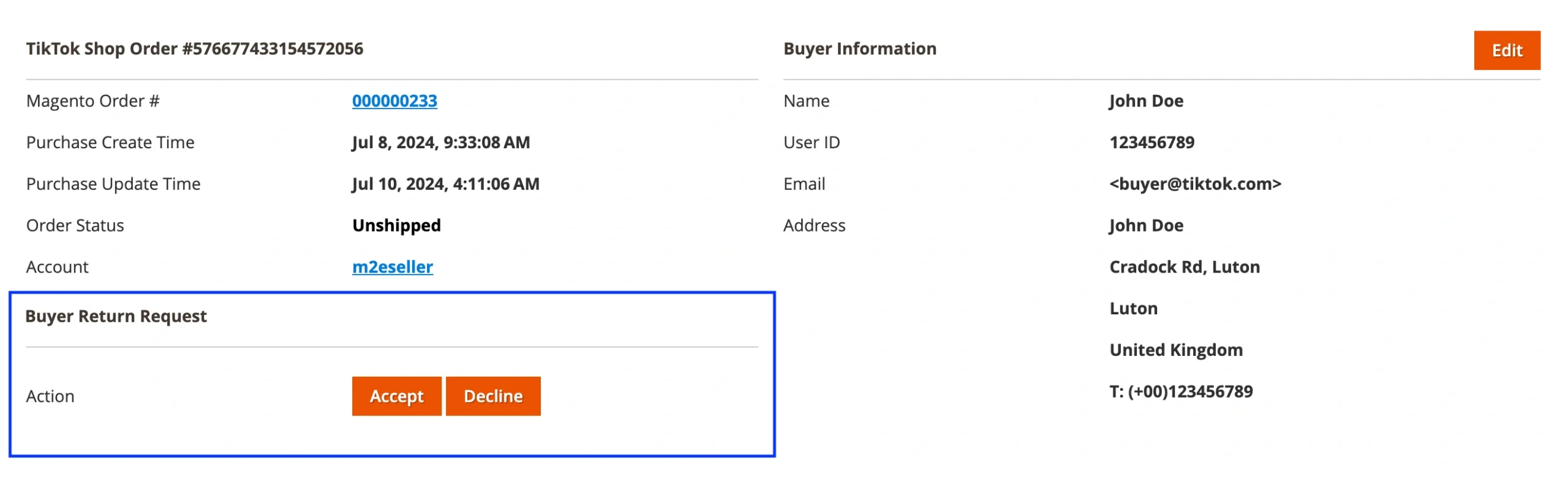Click the Action label in return request
The width and height of the screenshot is (1568, 484).
pos(50,396)
